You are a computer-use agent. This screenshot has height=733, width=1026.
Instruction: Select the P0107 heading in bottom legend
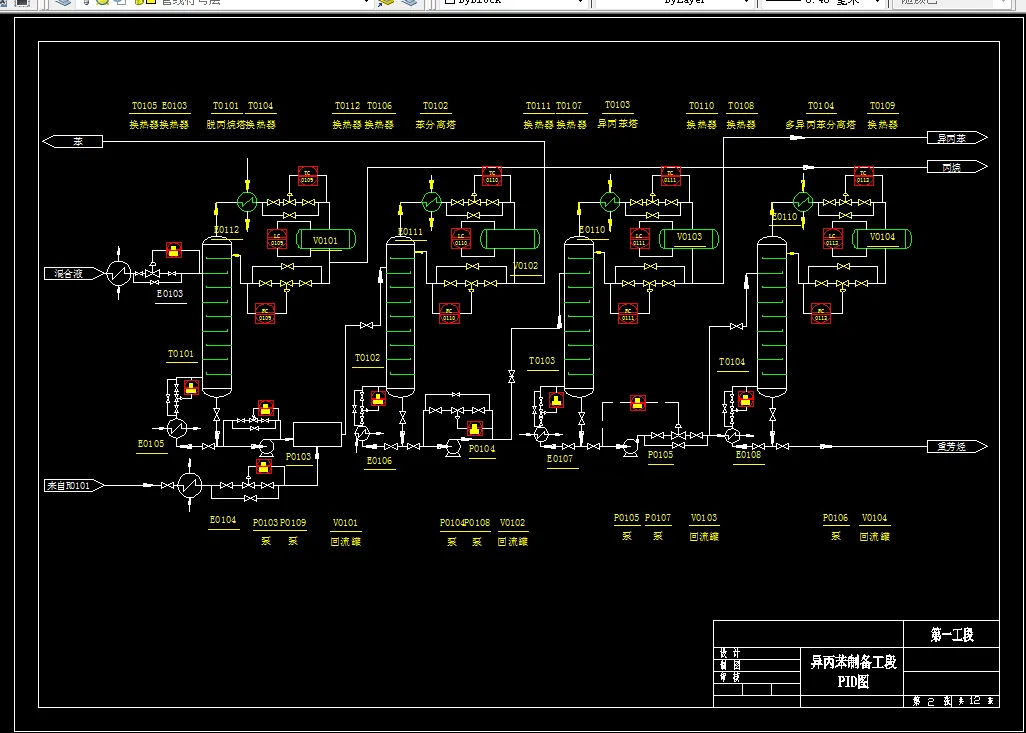tap(658, 518)
